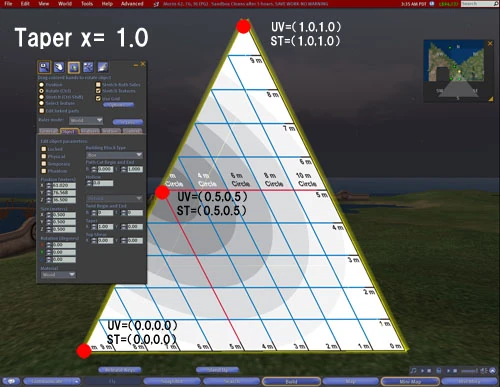Select the Rotate (Ctrl) radio button
This screenshot has width=500, height=387.
[42, 91]
